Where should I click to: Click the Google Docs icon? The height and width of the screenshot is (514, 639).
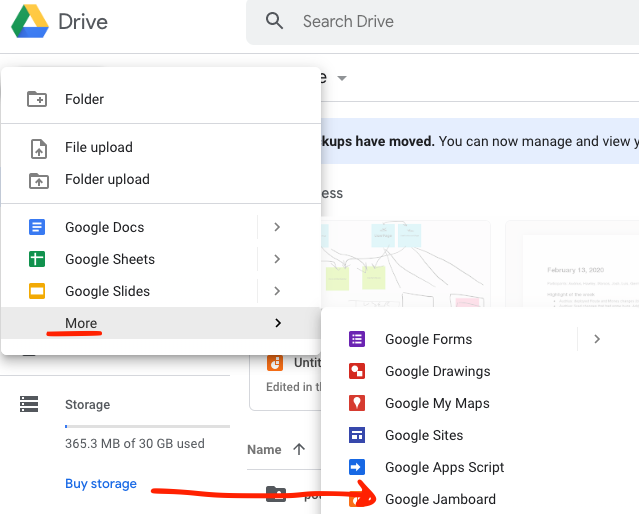tap(37, 227)
